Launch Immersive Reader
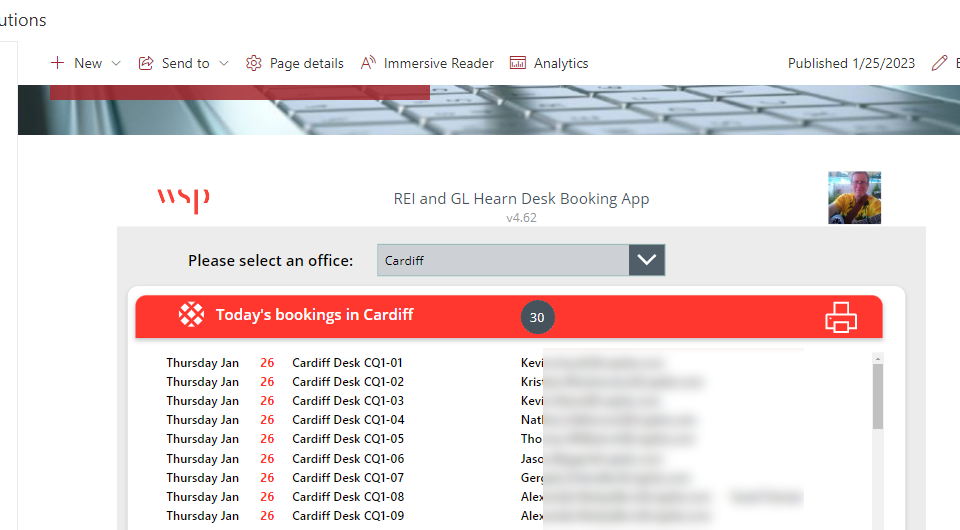The width and height of the screenshot is (960, 530). (x=438, y=63)
